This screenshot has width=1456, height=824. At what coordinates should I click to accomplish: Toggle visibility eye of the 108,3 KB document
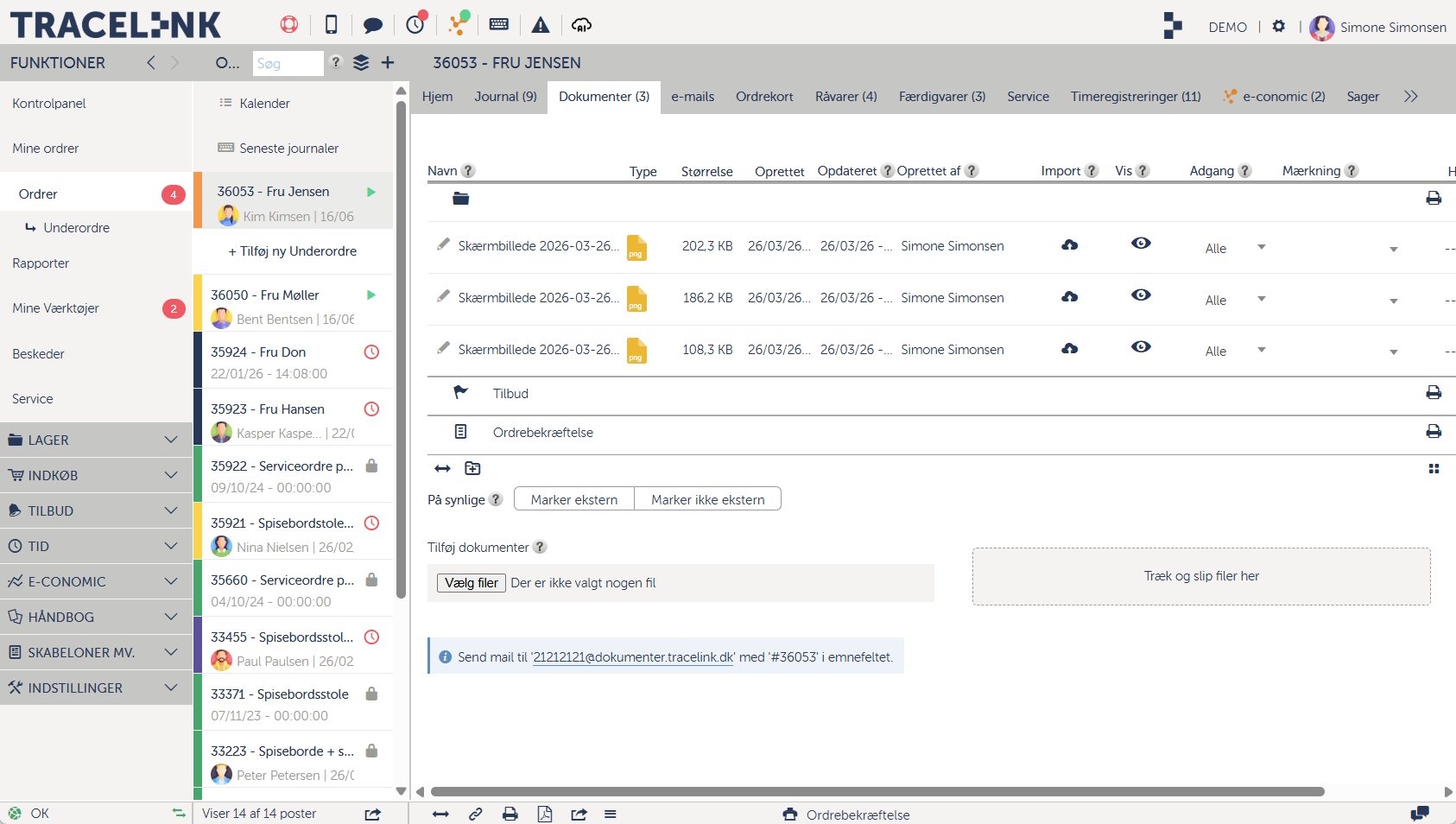[x=1141, y=347]
